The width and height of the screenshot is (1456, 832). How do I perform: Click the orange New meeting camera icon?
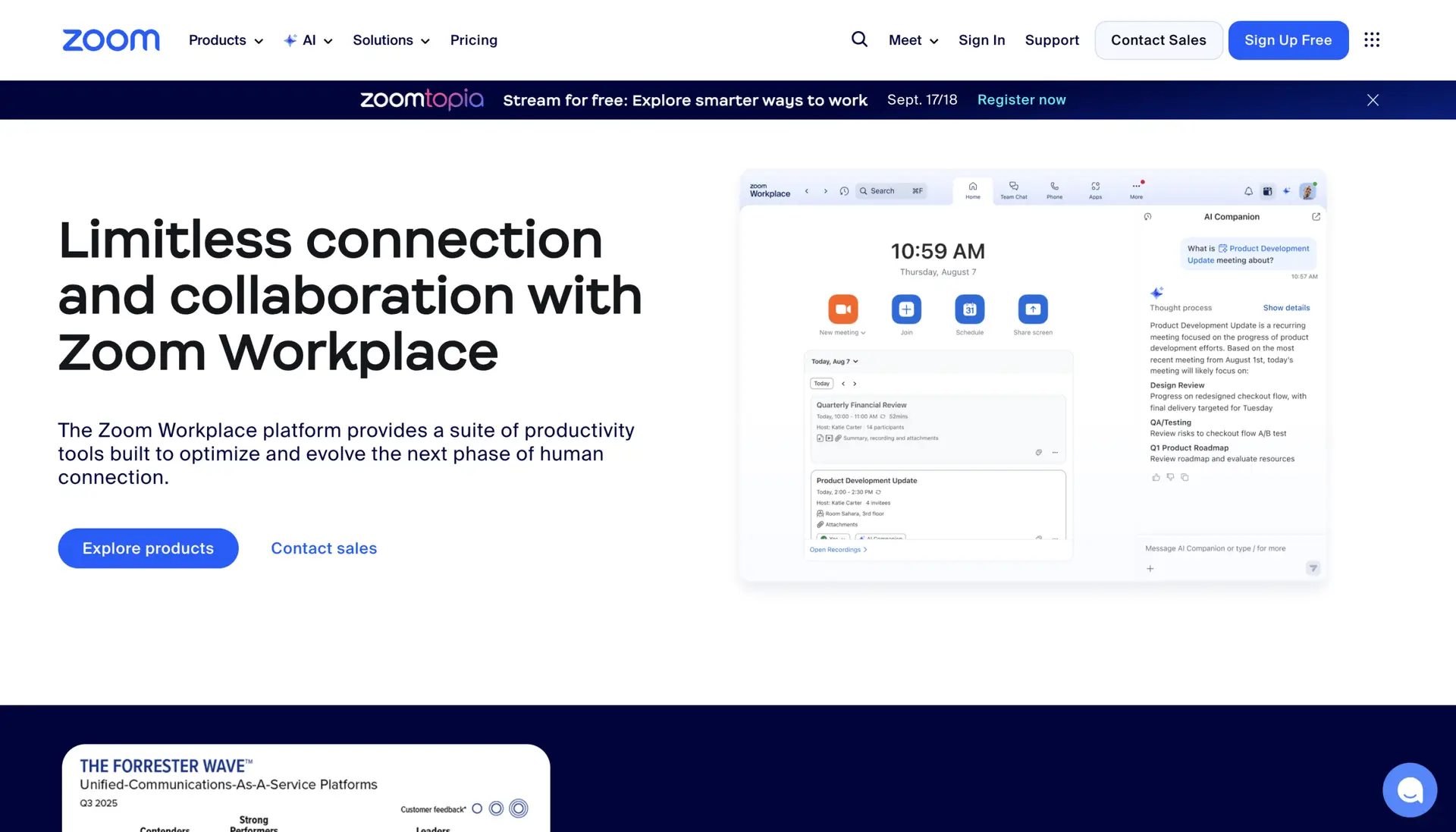(x=843, y=309)
